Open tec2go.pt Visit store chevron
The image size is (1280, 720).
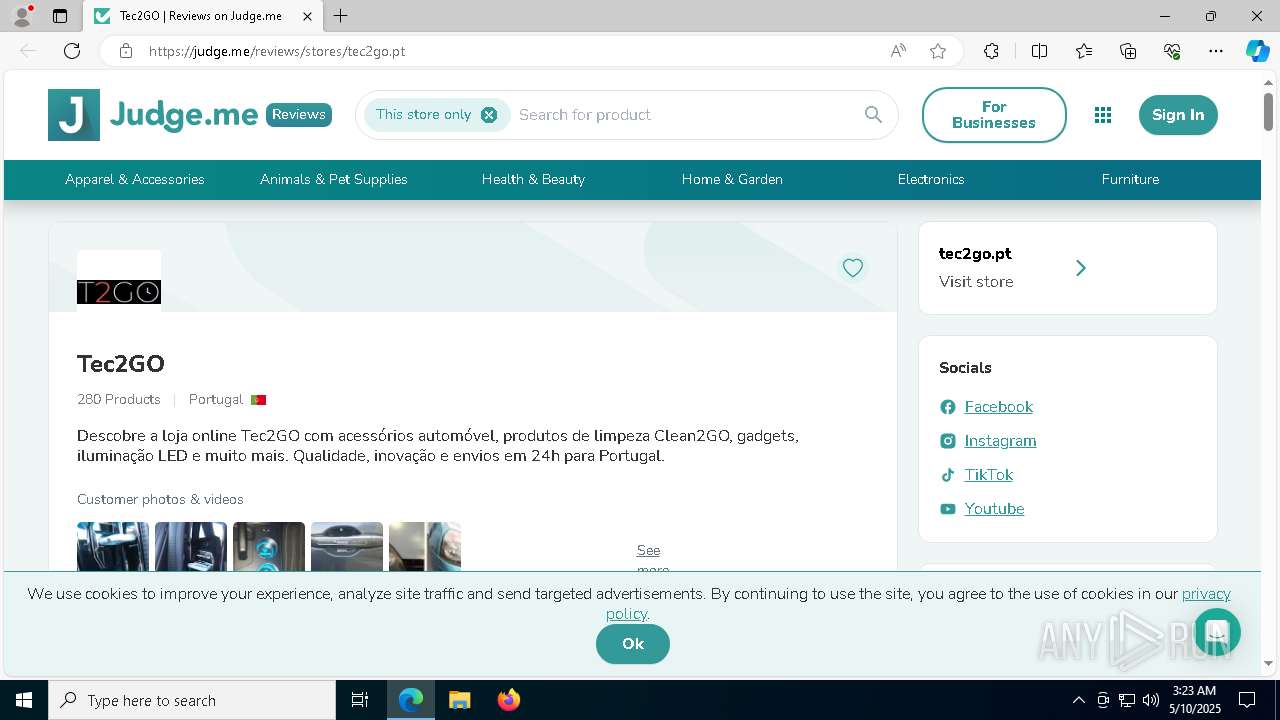pos(1080,268)
